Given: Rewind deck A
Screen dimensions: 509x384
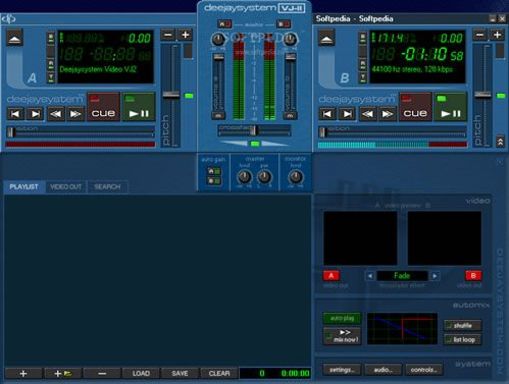Looking at the screenshot, I should (x=55, y=114).
